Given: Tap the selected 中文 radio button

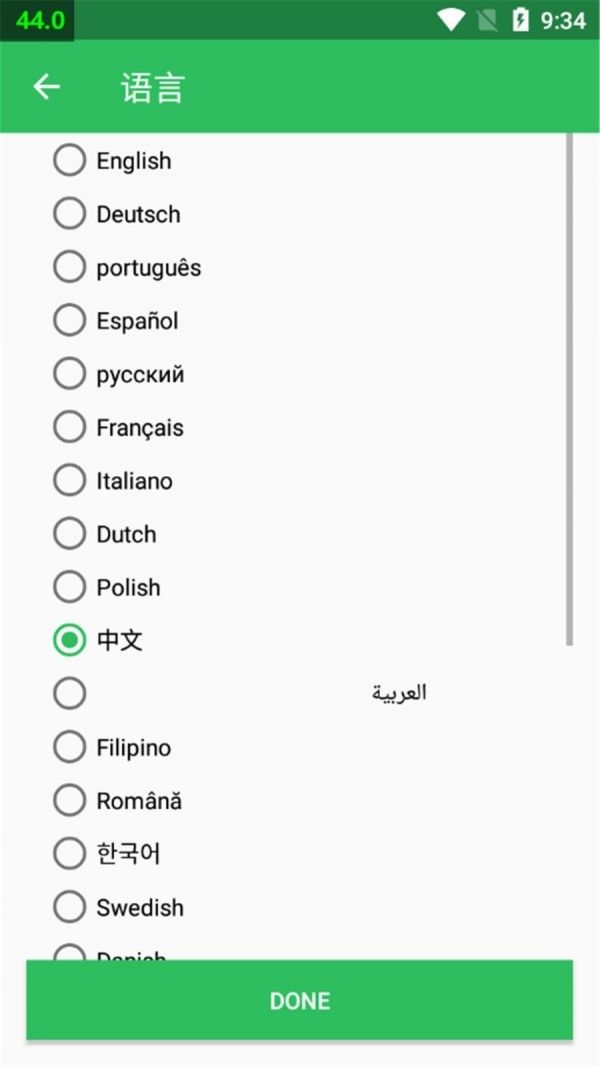Looking at the screenshot, I should click(x=69, y=640).
